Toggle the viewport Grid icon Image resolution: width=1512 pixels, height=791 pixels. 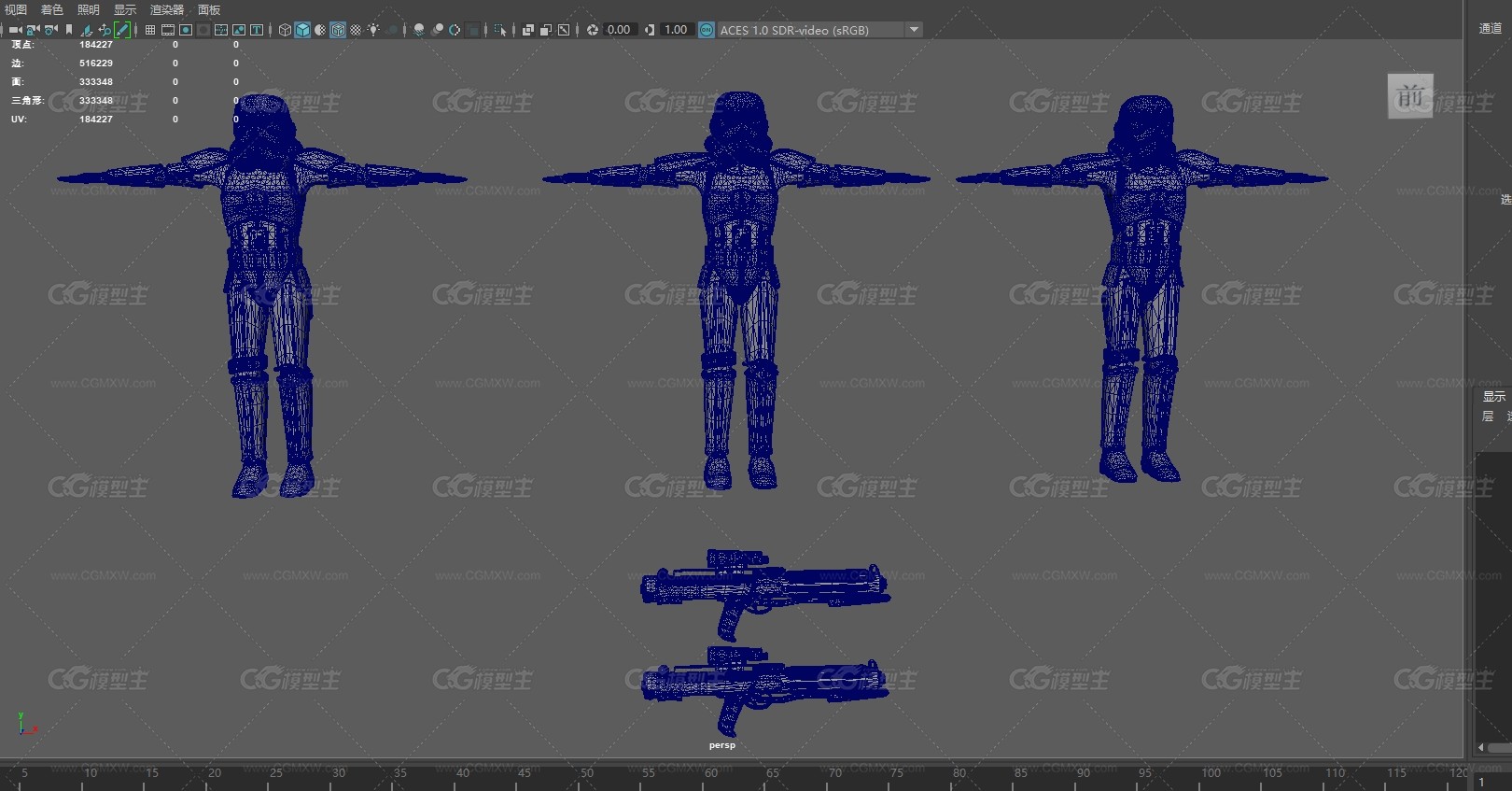149,30
